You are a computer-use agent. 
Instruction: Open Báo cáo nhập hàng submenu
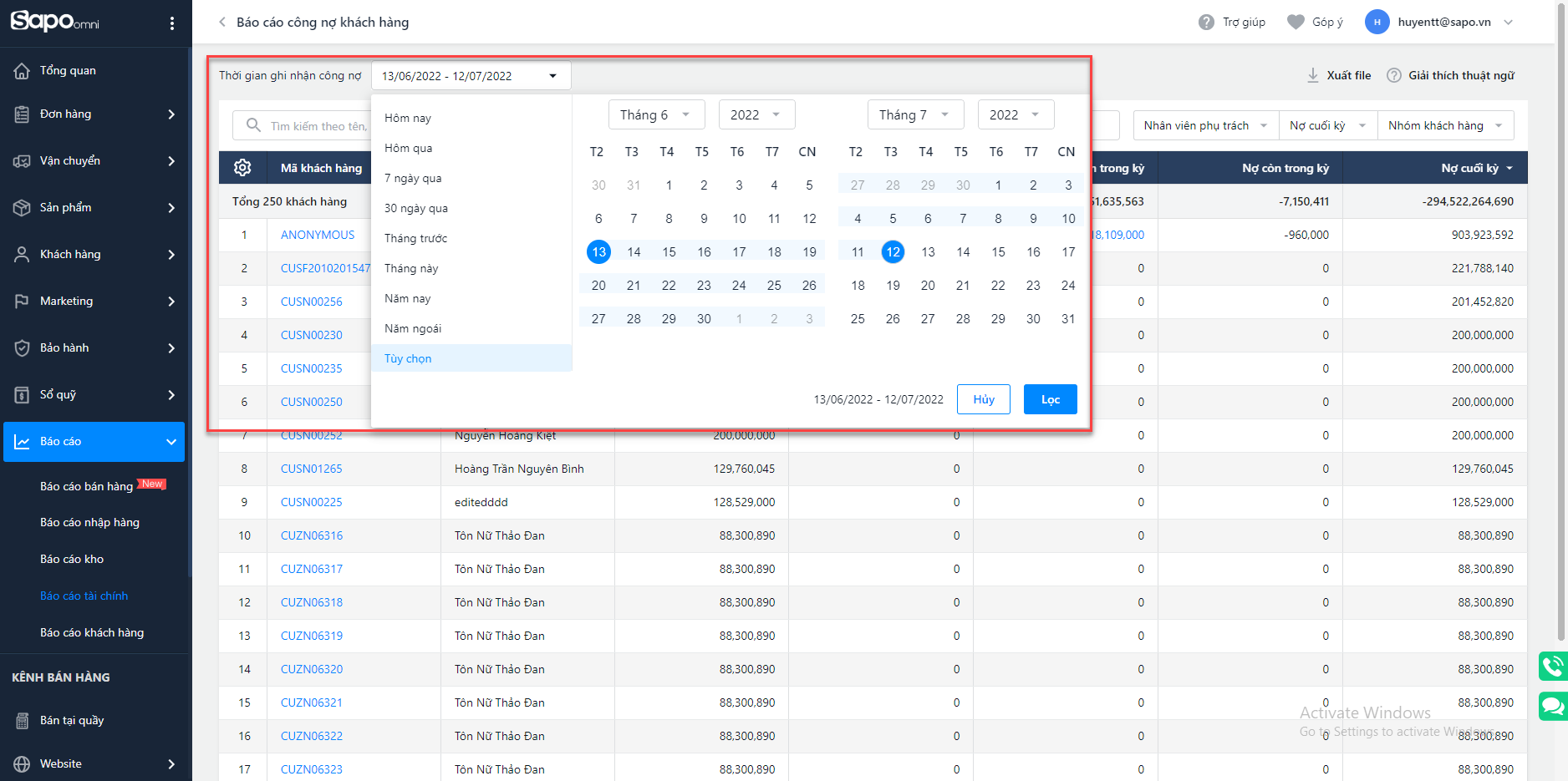tap(90, 523)
